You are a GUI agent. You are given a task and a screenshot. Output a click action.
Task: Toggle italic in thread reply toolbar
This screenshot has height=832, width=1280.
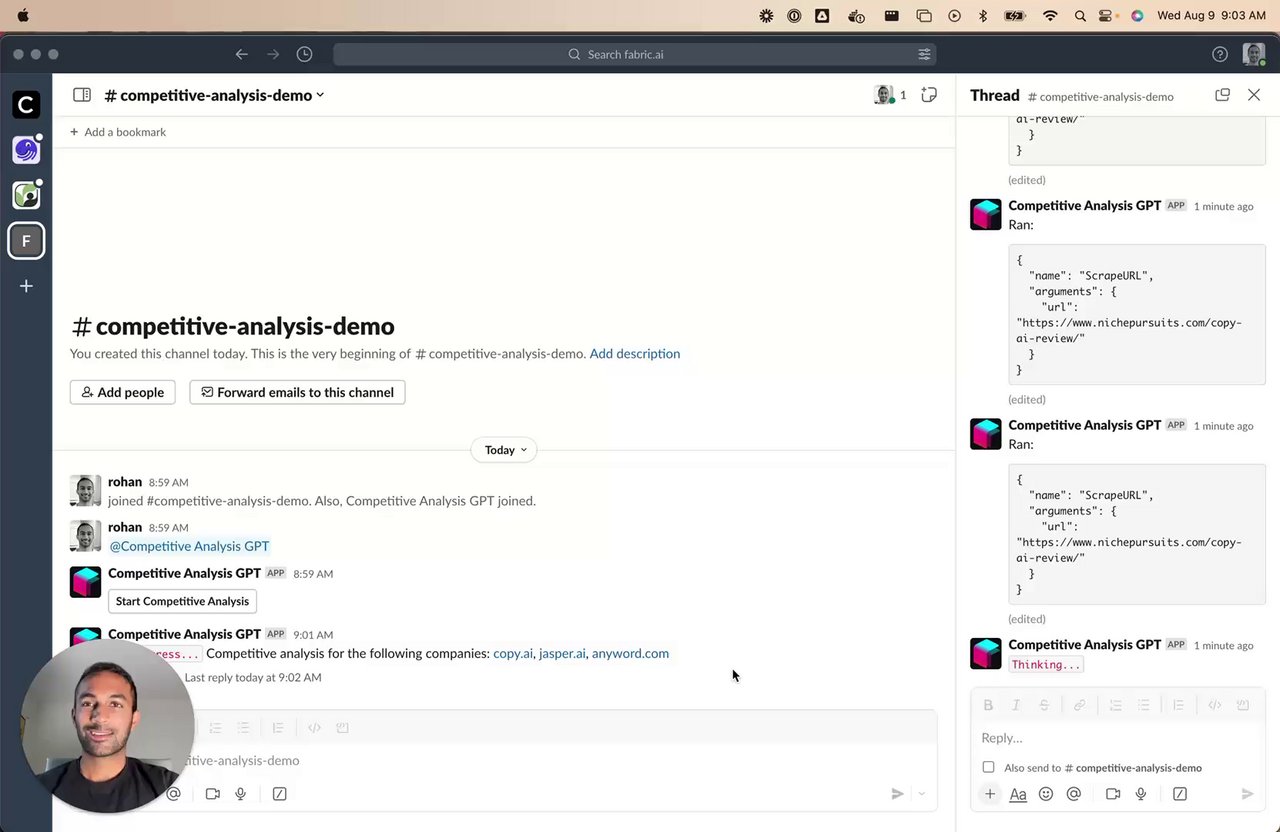click(1016, 705)
